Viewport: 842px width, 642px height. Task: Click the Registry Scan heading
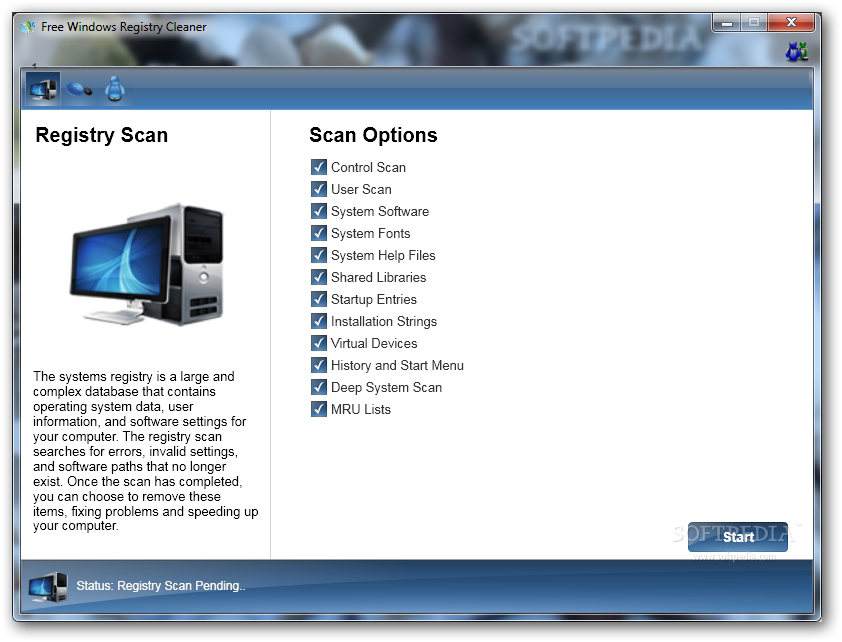[101, 135]
